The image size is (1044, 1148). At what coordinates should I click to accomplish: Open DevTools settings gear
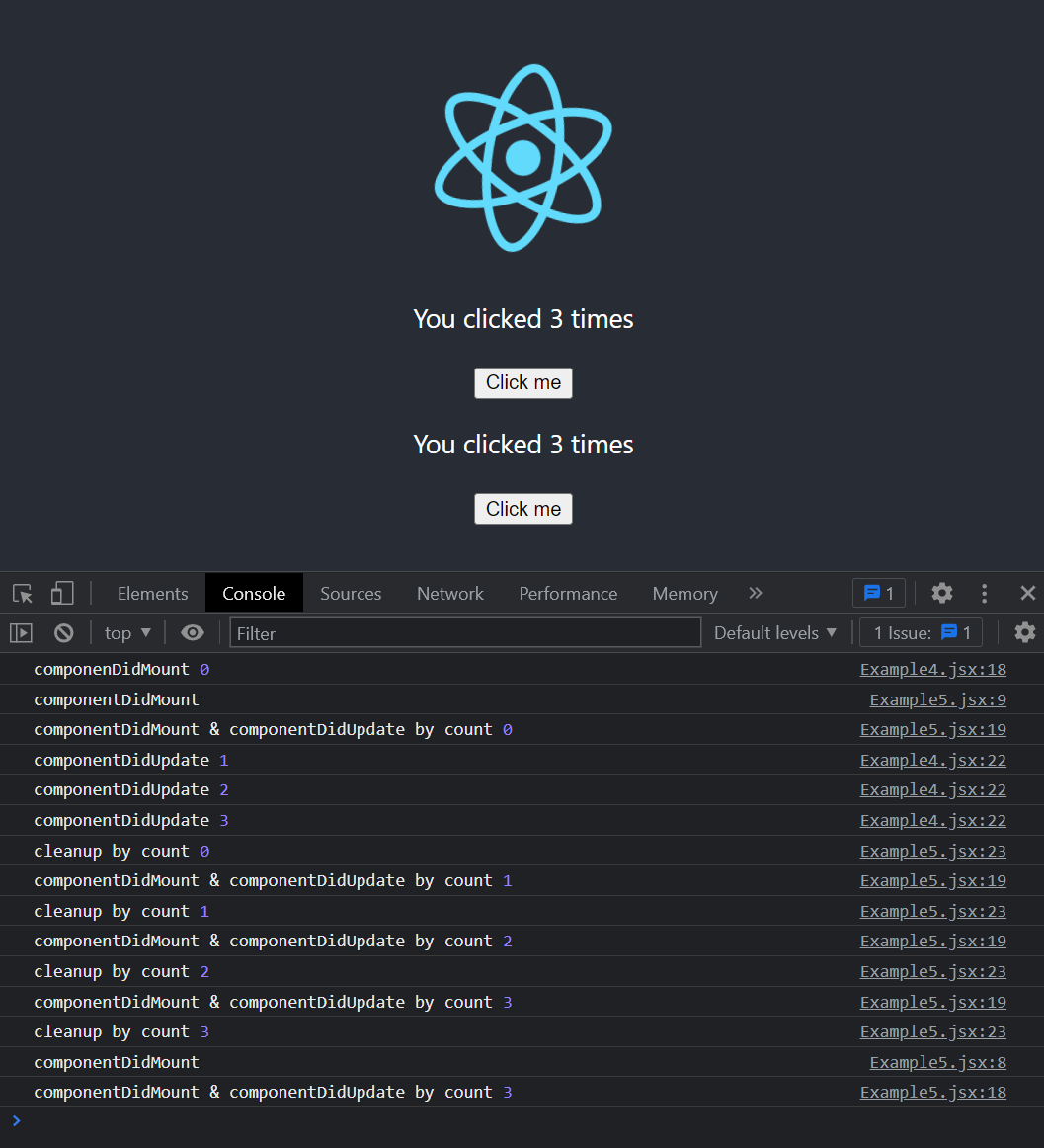click(942, 593)
